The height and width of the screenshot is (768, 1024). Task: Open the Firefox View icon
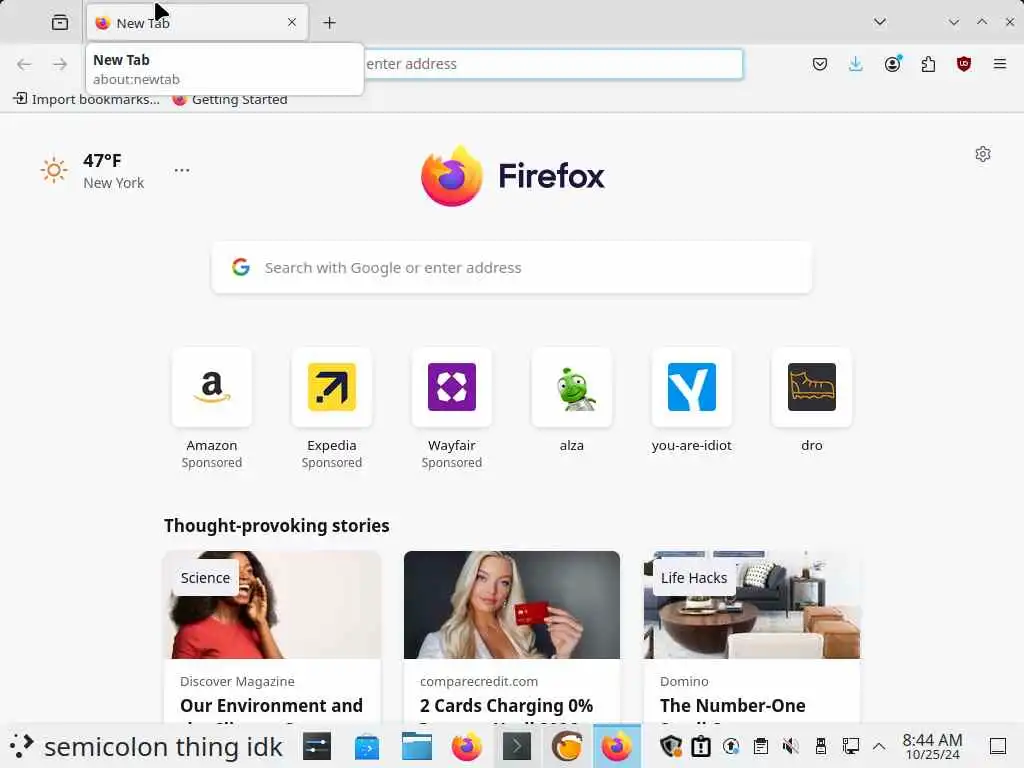[59, 23]
